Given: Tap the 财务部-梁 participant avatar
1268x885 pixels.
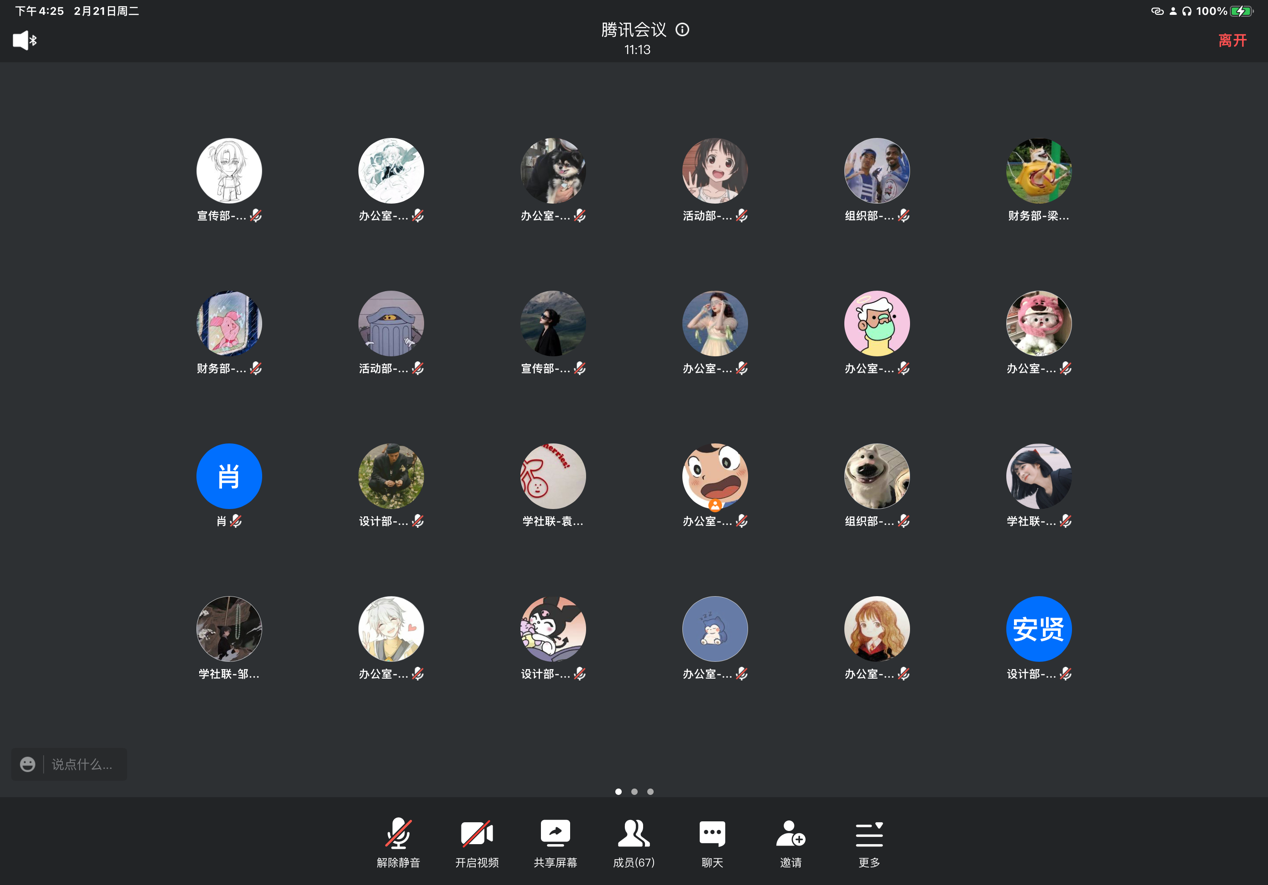Looking at the screenshot, I should 1038,171.
